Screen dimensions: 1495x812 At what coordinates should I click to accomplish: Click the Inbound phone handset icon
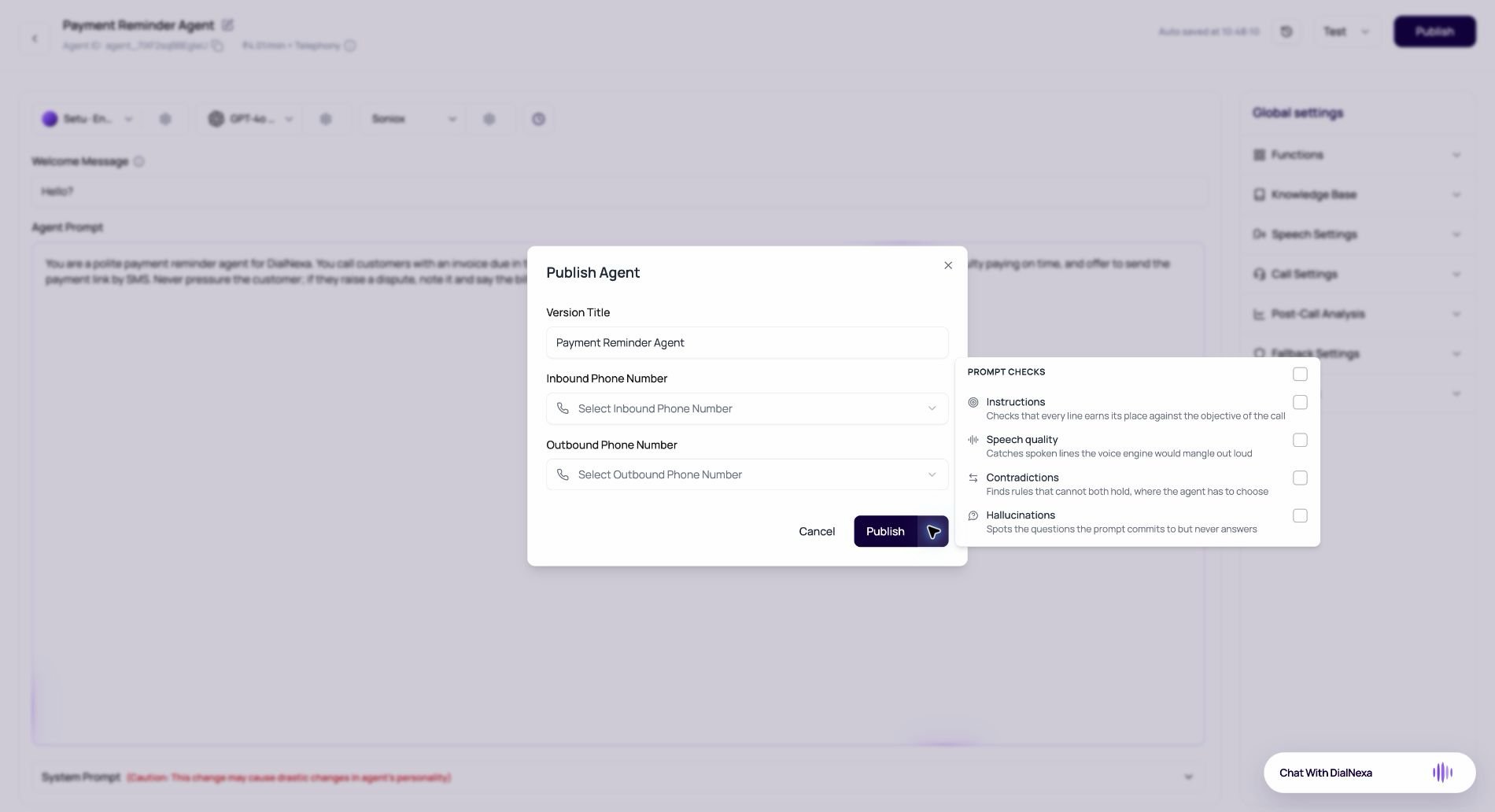pos(563,408)
